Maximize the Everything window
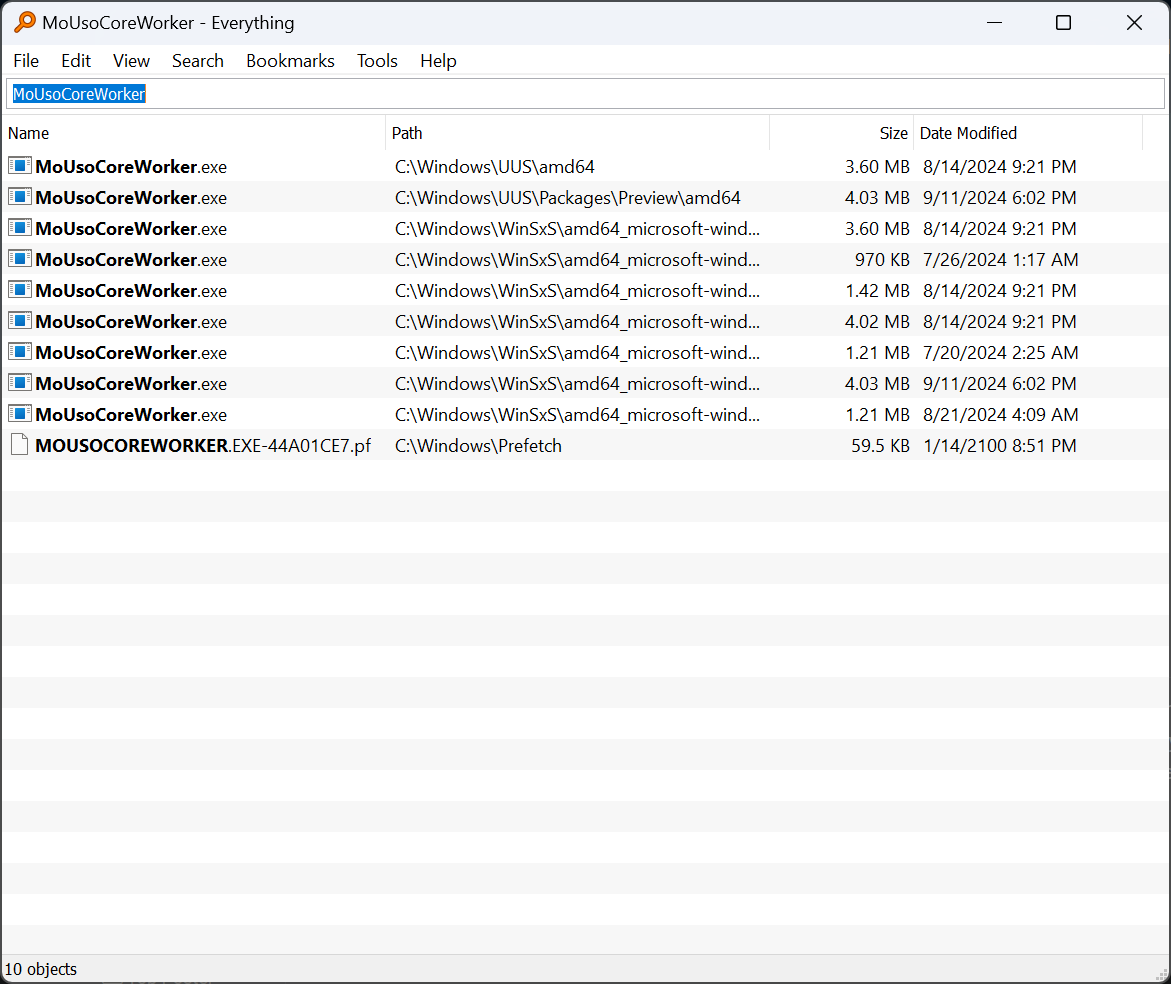This screenshot has width=1171, height=984. pos(1063,22)
